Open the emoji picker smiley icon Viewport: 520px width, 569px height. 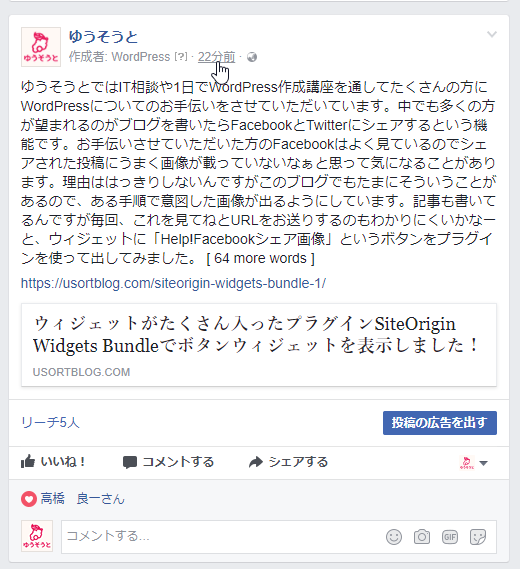394,537
